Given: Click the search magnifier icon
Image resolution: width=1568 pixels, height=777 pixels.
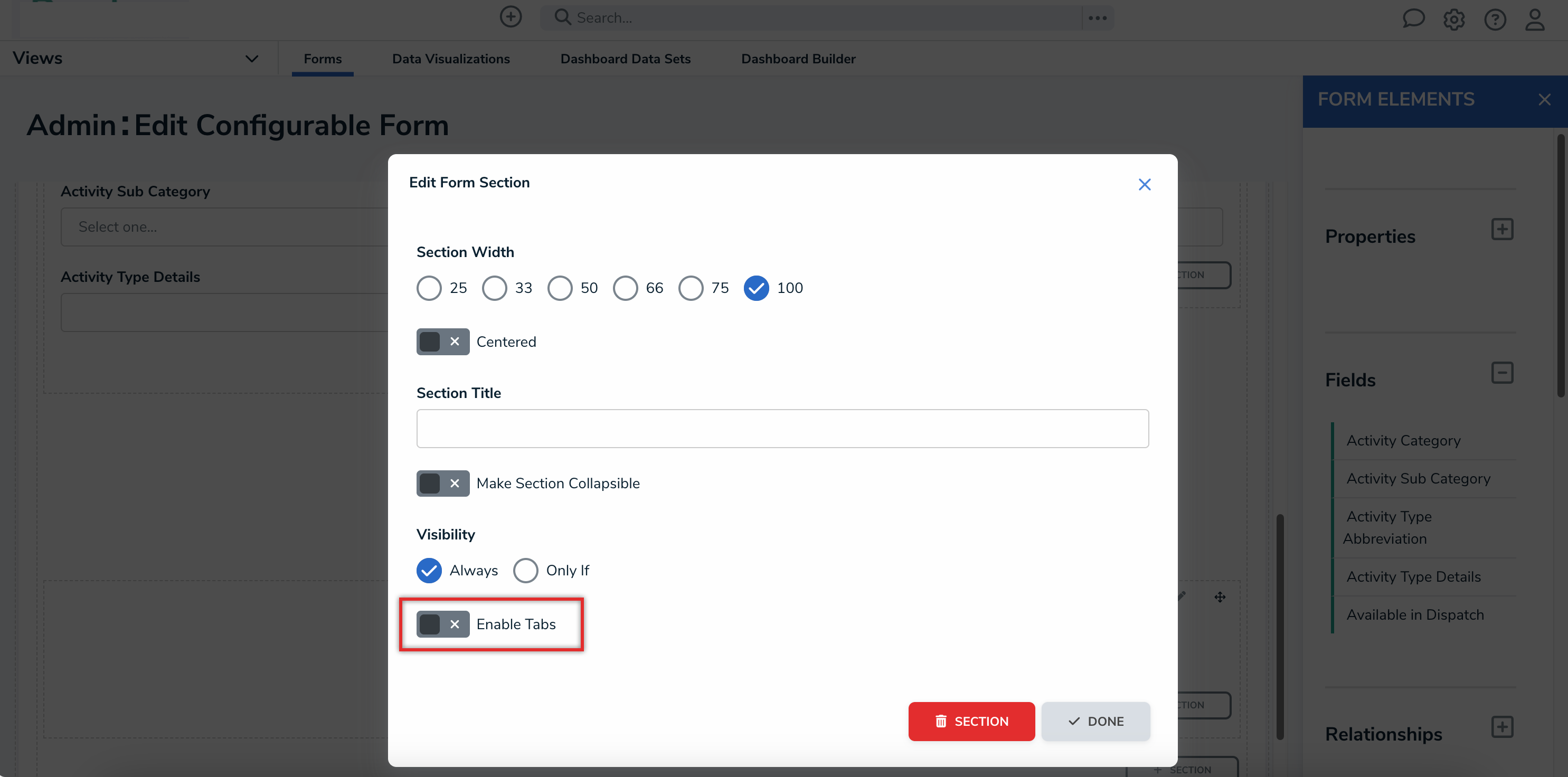Looking at the screenshot, I should click(562, 17).
